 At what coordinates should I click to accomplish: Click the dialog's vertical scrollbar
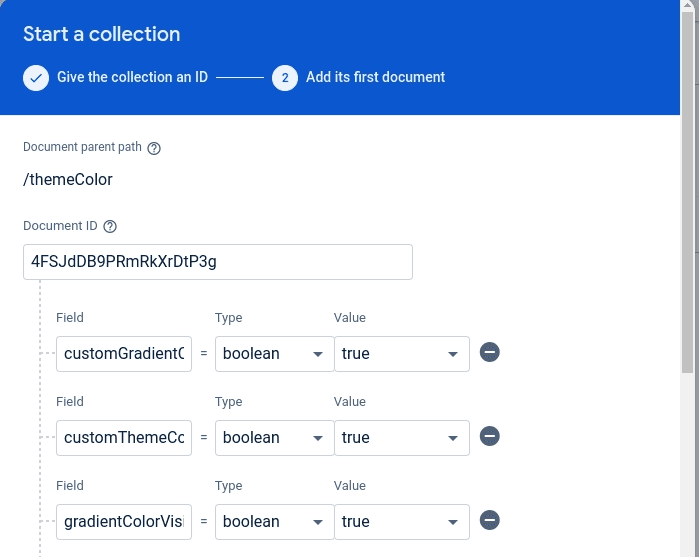688,200
